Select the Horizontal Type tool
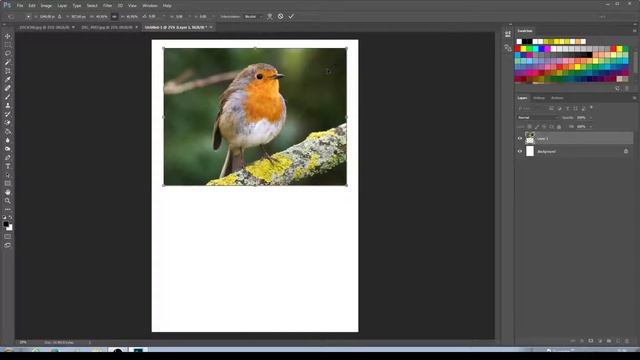The image size is (640, 360). (x=8, y=166)
